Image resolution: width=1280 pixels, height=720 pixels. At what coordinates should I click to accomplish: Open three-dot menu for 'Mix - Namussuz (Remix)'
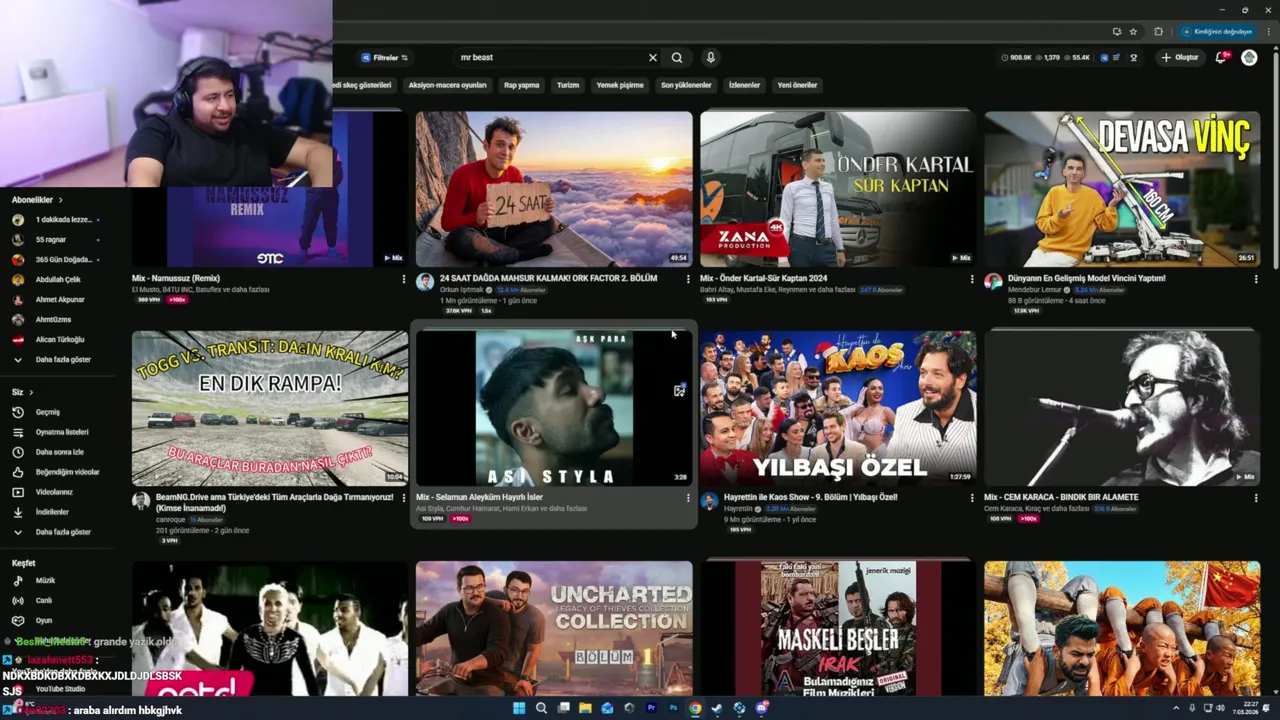tap(404, 279)
